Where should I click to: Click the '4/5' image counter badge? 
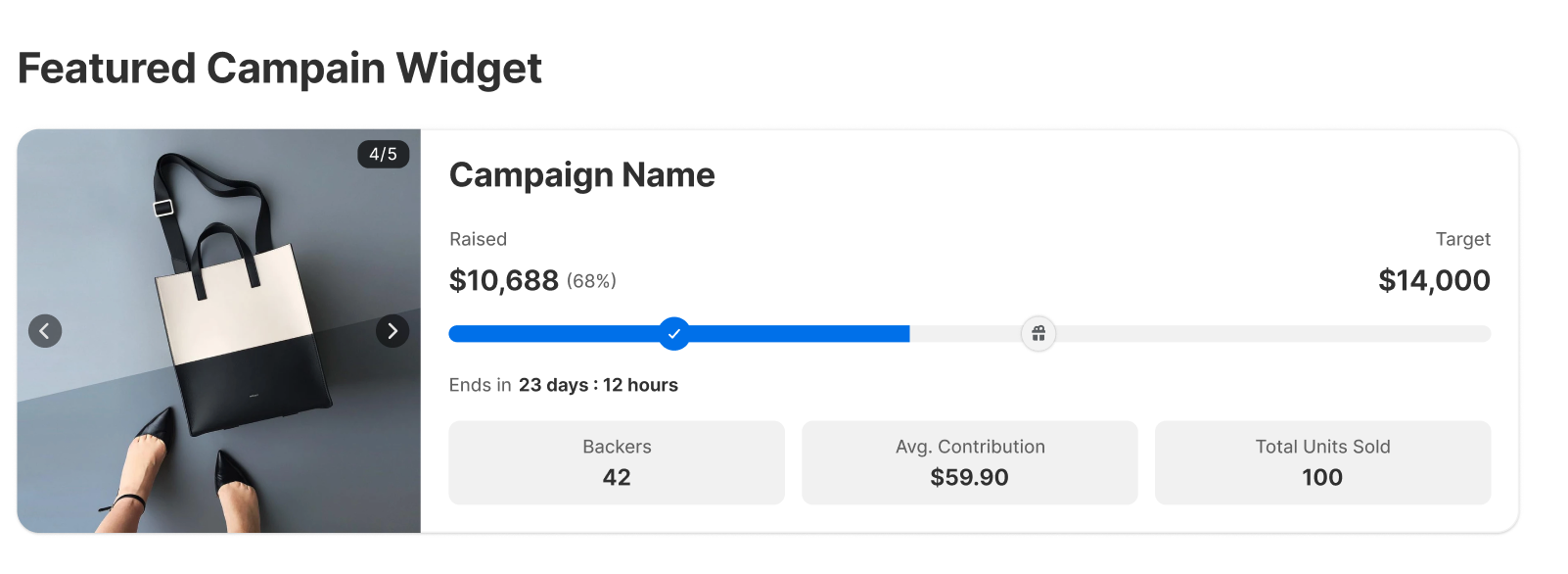pyautogui.click(x=383, y=155)
